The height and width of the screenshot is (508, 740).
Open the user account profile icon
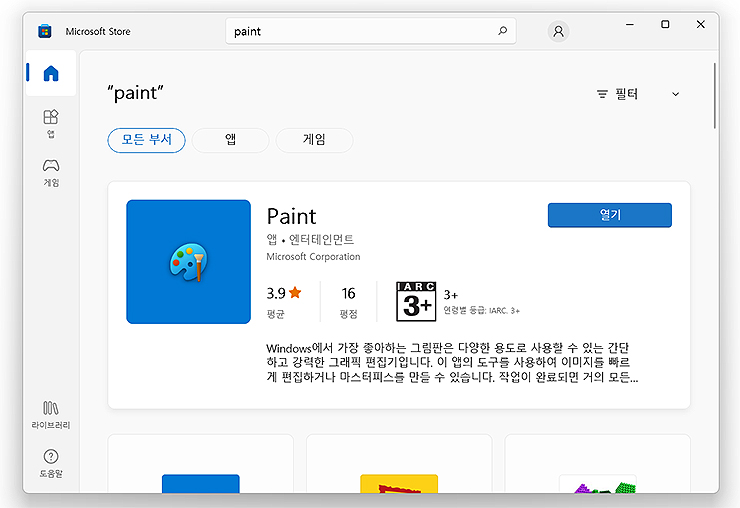point(558,31)
